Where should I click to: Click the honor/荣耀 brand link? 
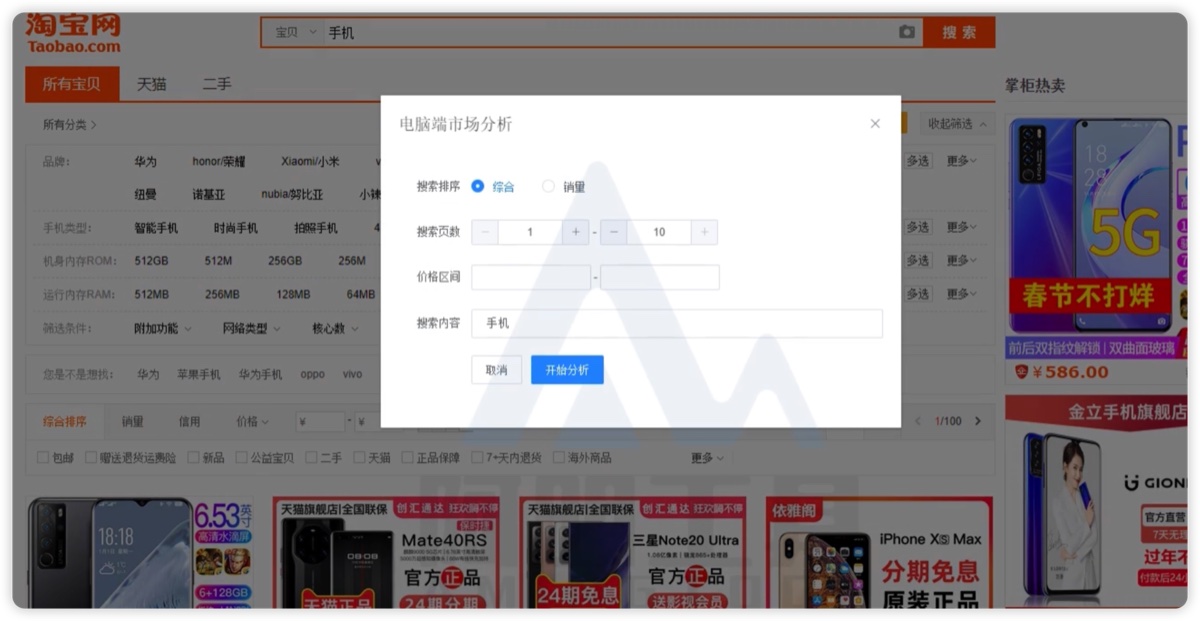219,161
